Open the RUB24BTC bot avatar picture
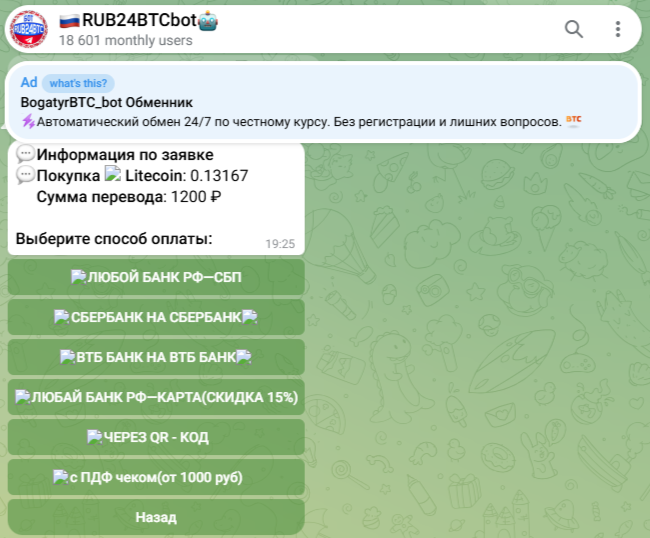This screenshot has width=650, height=538. point(29,29)
